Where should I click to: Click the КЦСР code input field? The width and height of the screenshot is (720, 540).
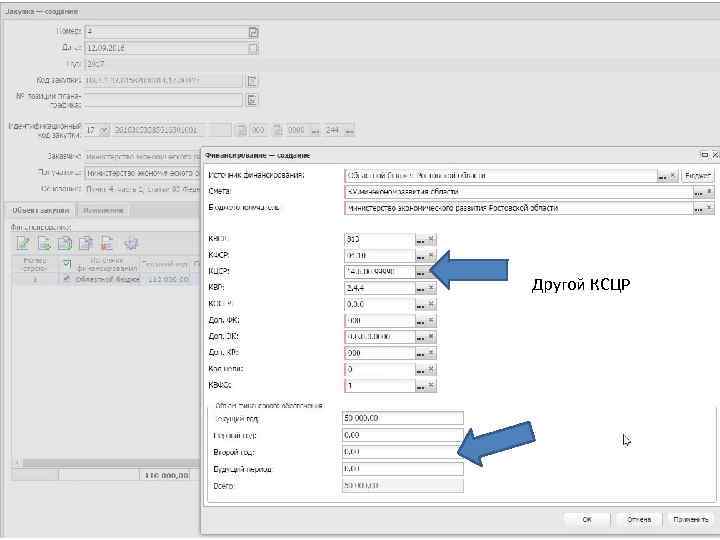379,272
